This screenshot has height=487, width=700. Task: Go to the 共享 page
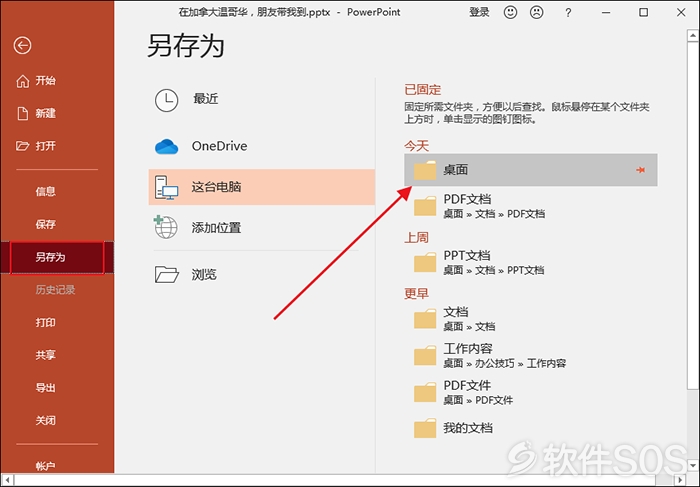pyautogui.click(x=46, y=355)
